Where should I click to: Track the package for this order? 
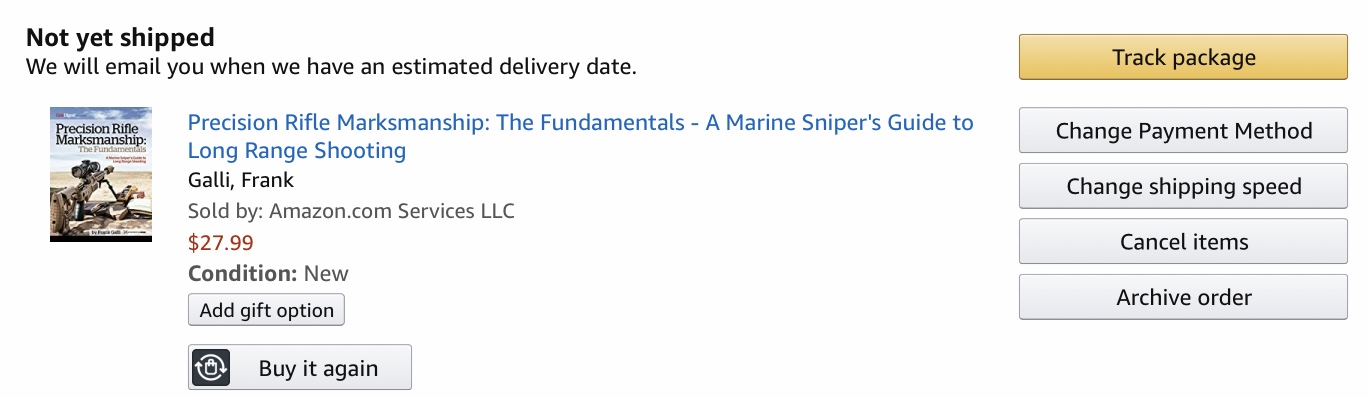pos(1183,57)
